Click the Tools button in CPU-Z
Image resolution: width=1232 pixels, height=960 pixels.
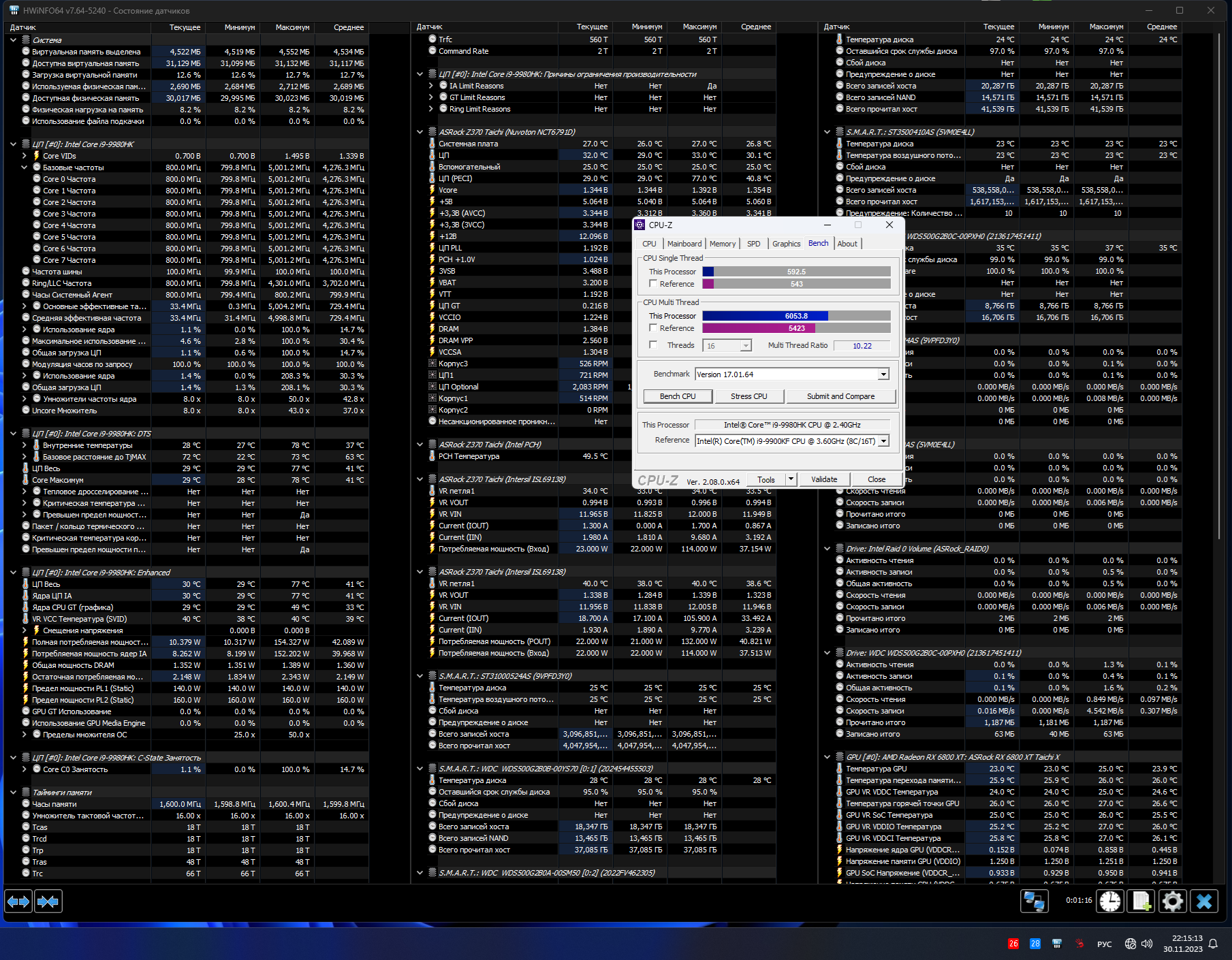(766, 479)
